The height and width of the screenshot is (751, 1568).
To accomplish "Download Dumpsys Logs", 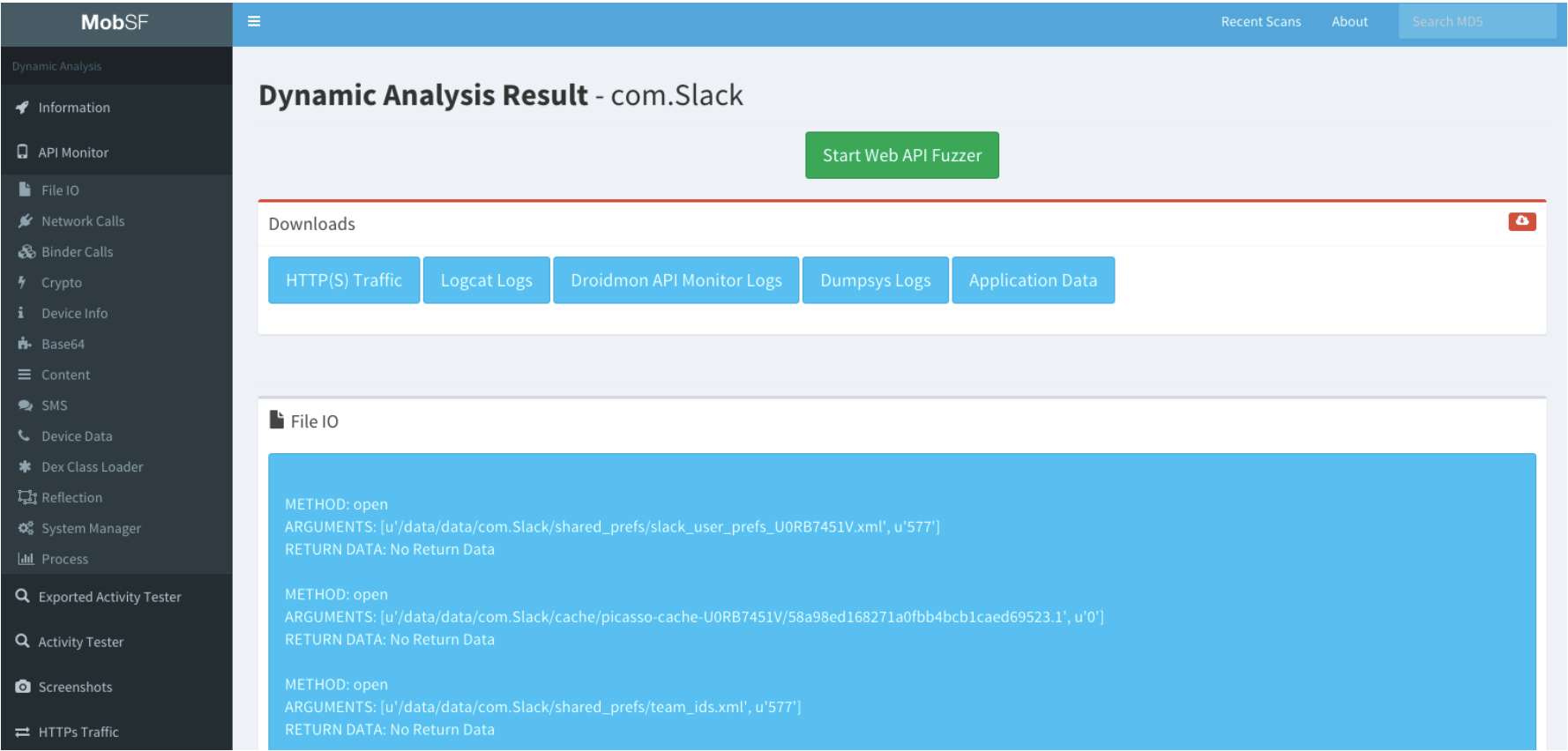I will [876, 280].
